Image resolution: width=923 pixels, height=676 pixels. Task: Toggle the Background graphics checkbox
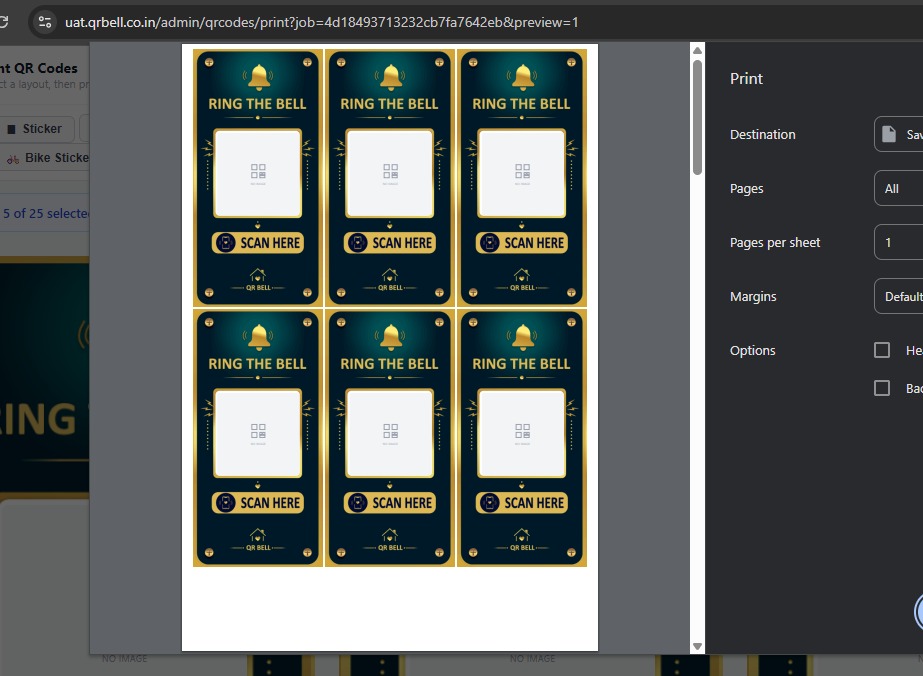pyautogui.click(x=882, y=388)
